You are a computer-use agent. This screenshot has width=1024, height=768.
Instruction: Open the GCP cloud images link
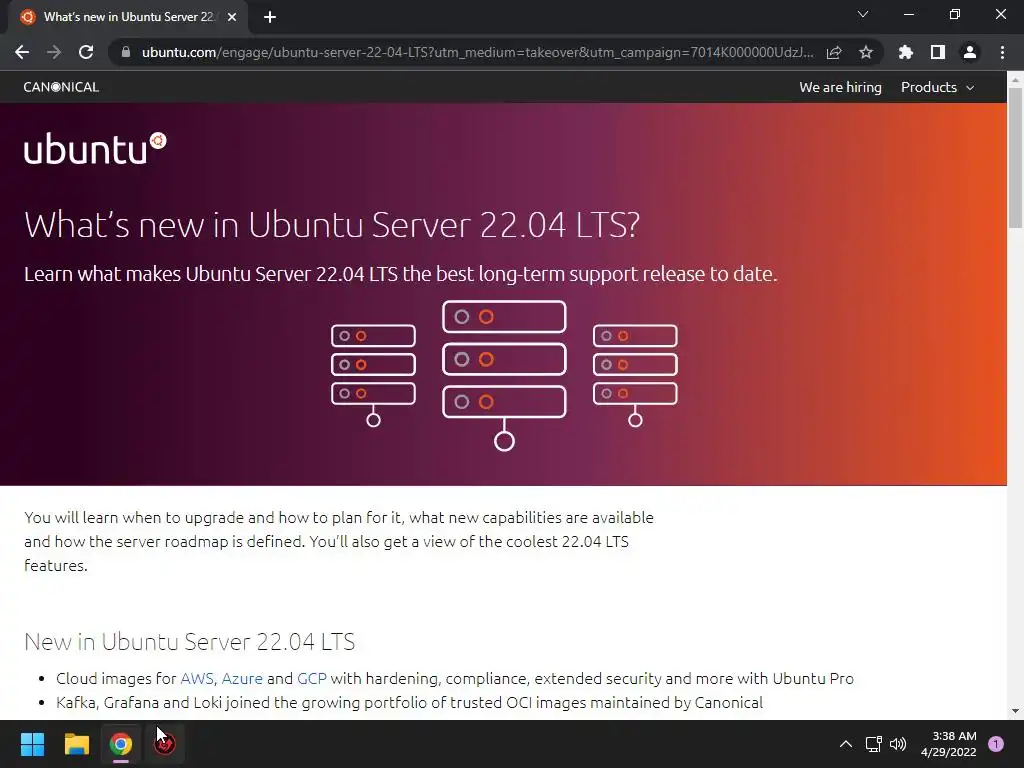[312, 679]
